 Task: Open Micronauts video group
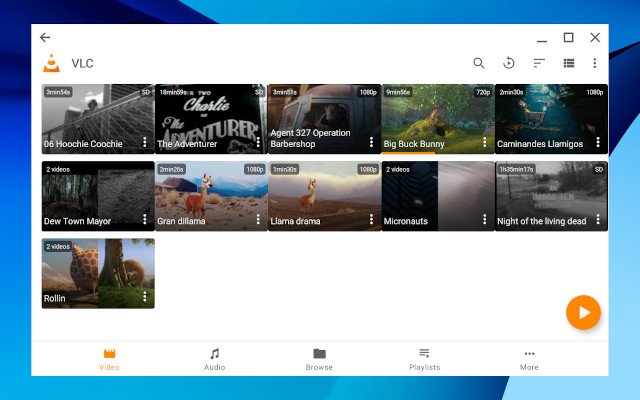438,194
